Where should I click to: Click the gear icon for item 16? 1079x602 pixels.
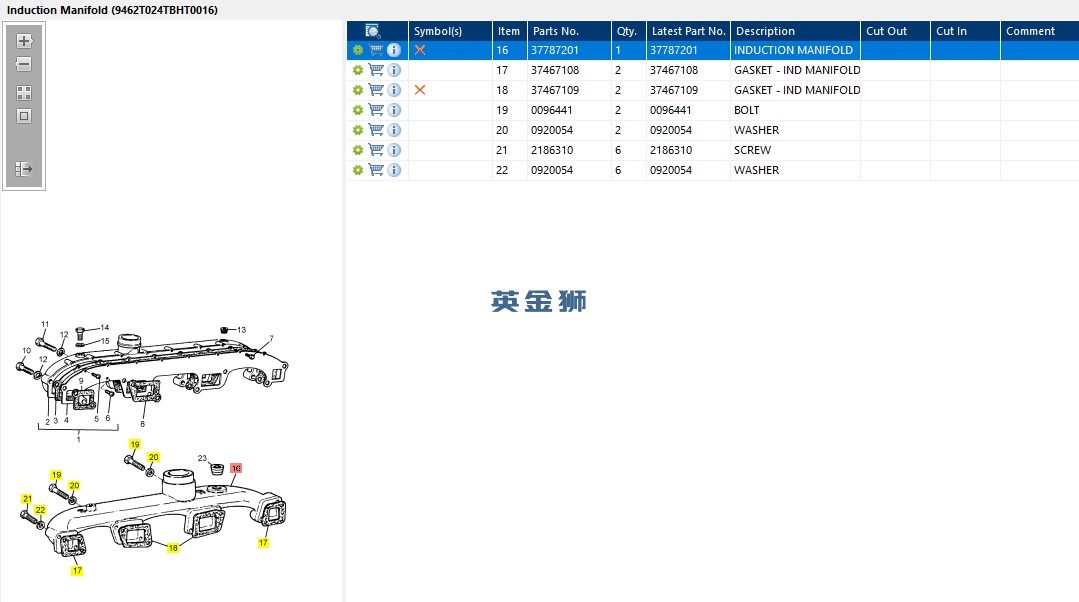coord(358,50)
